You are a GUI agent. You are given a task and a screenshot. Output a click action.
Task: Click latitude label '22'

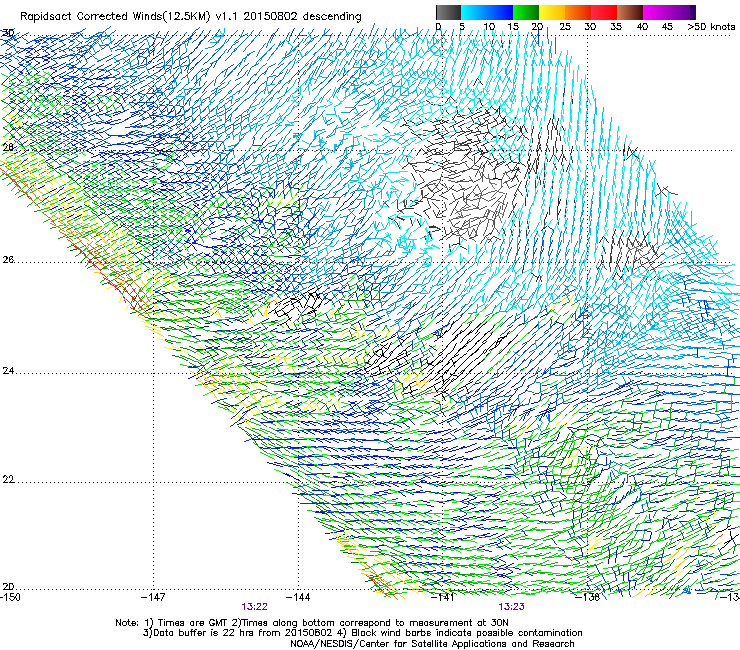click(8, 479)
